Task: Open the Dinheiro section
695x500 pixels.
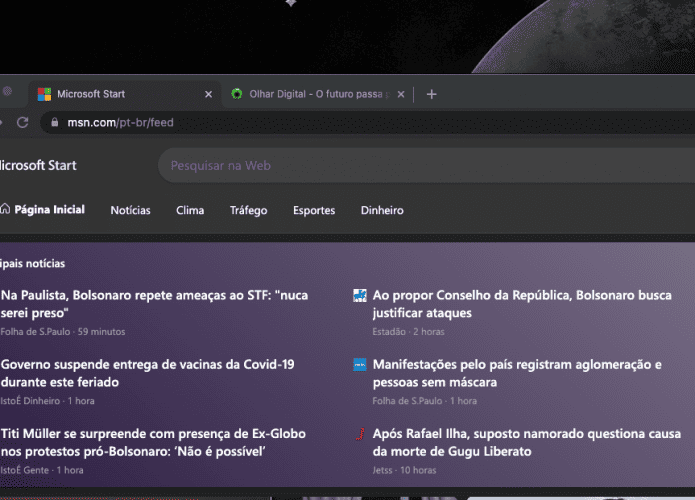Action: pos(382,210)
